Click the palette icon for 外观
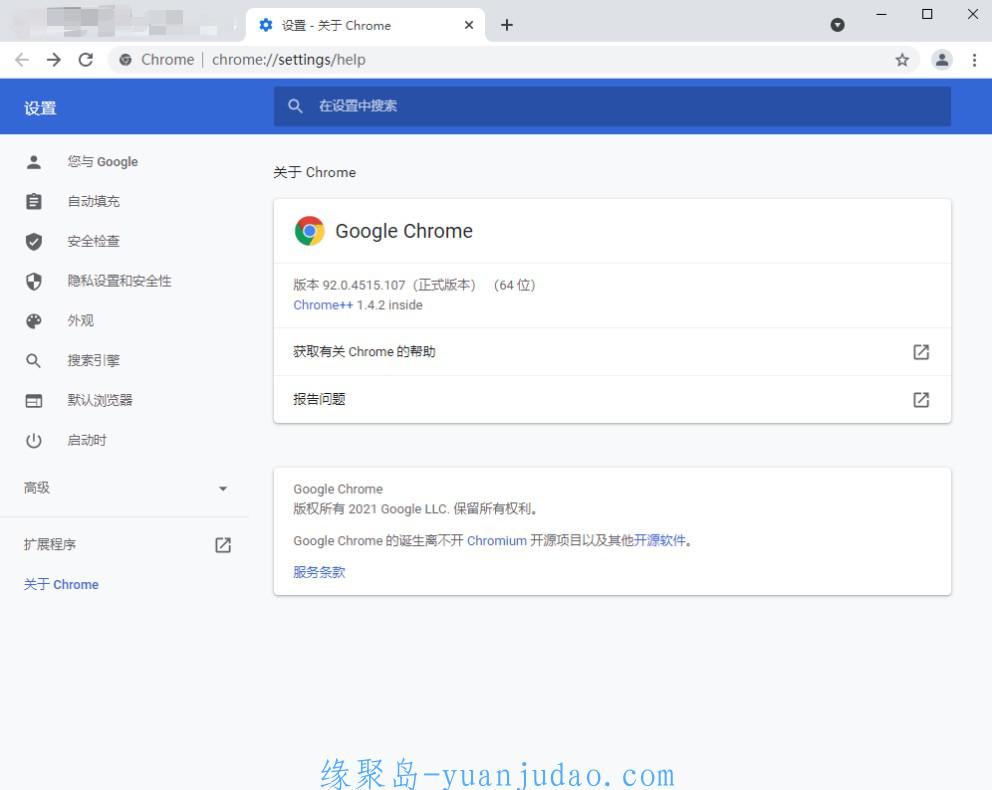Screen dimensions: 992x790 click(34, 321)
